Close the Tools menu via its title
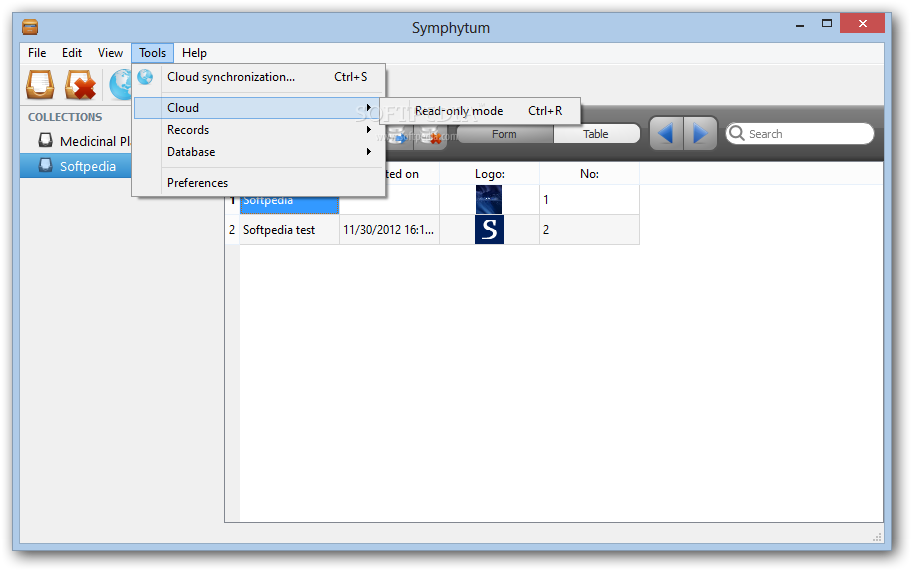 click(x=152, y=53)
